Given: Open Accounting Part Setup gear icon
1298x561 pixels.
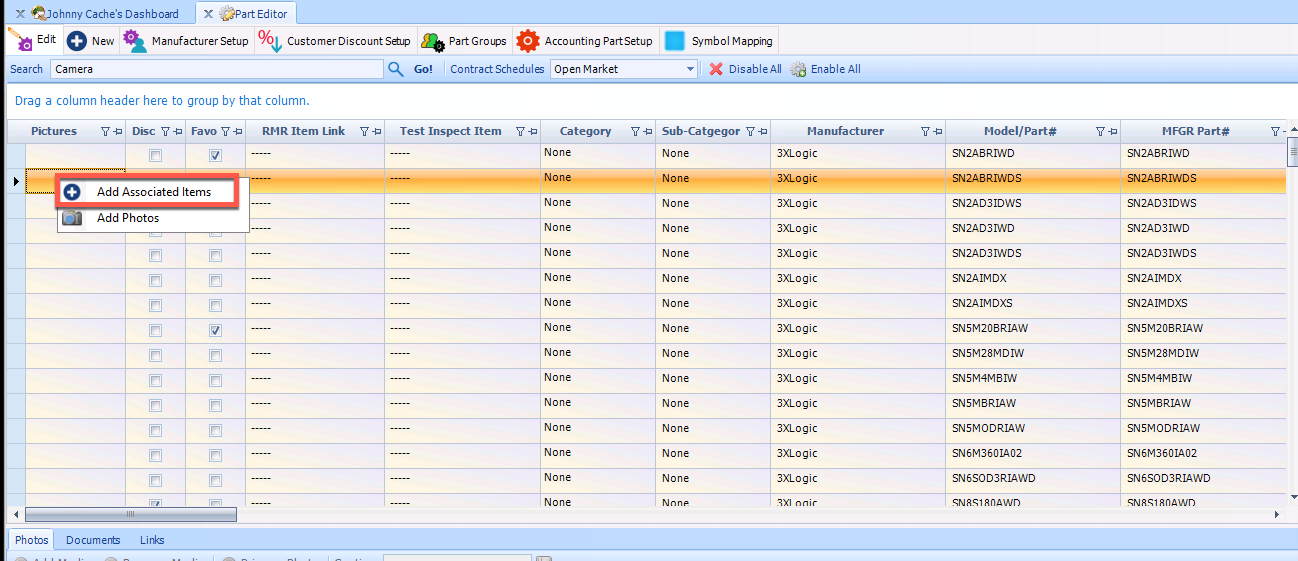Looking at the screenshot, I should tap(528, 41).
